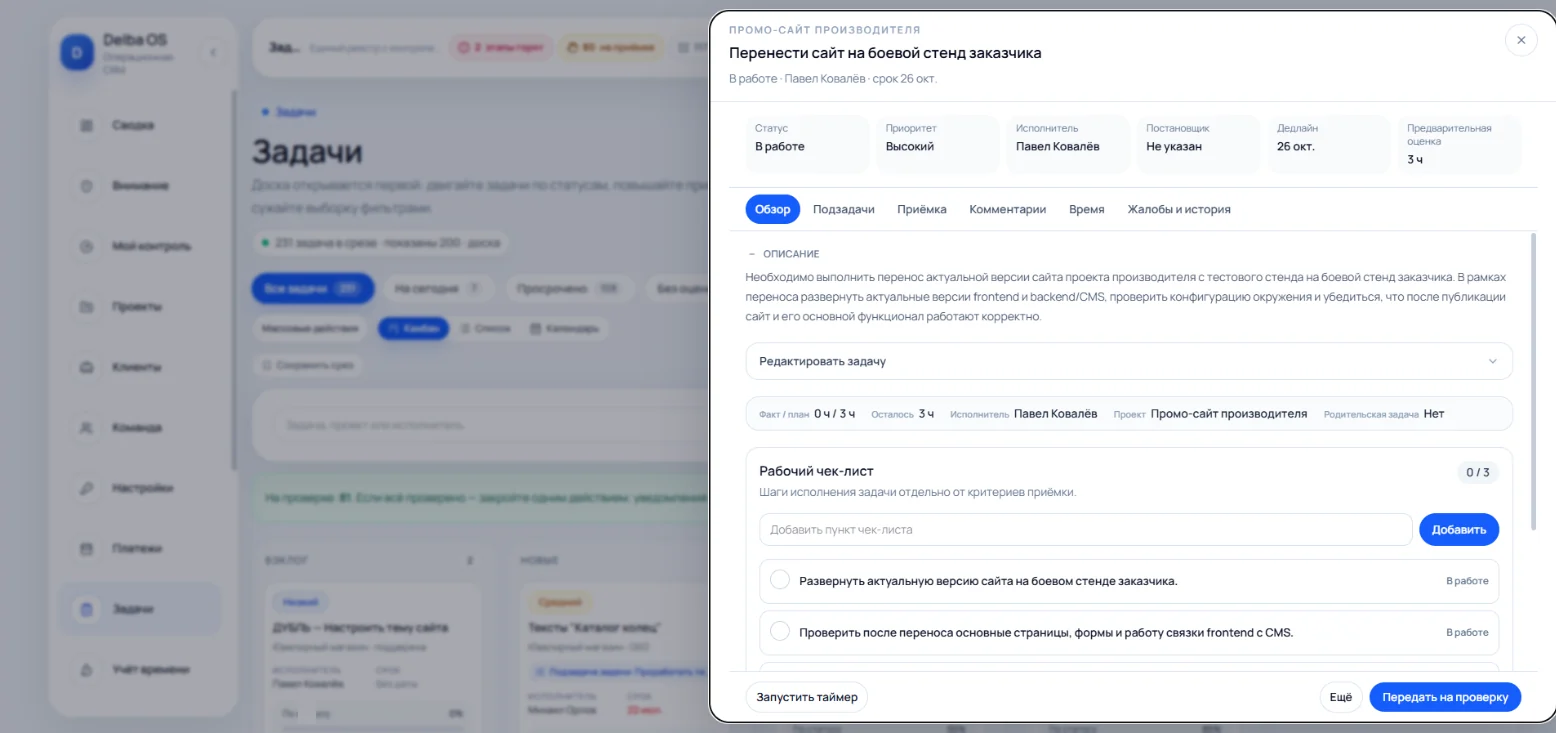Open the Ещё menu
Screen dimensions: 1556x733
point(1341,697)
